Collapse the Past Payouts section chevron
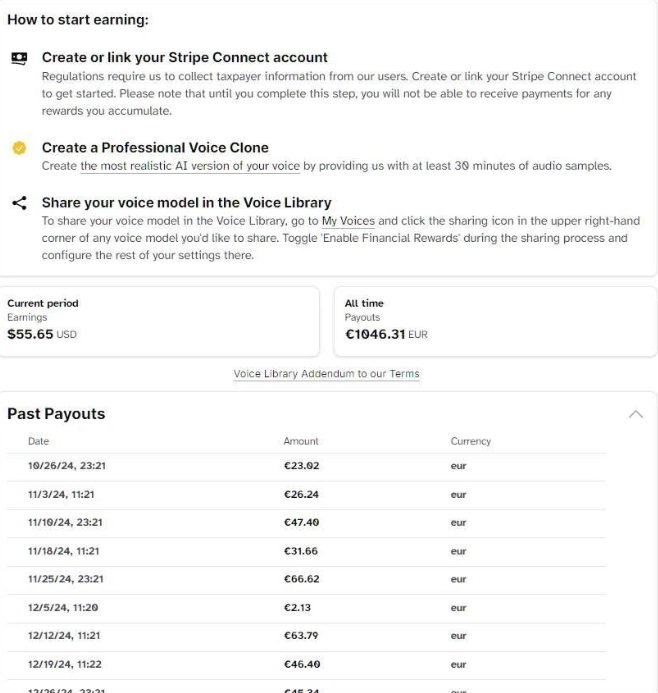658x693 pixels. tap(634, 414)
